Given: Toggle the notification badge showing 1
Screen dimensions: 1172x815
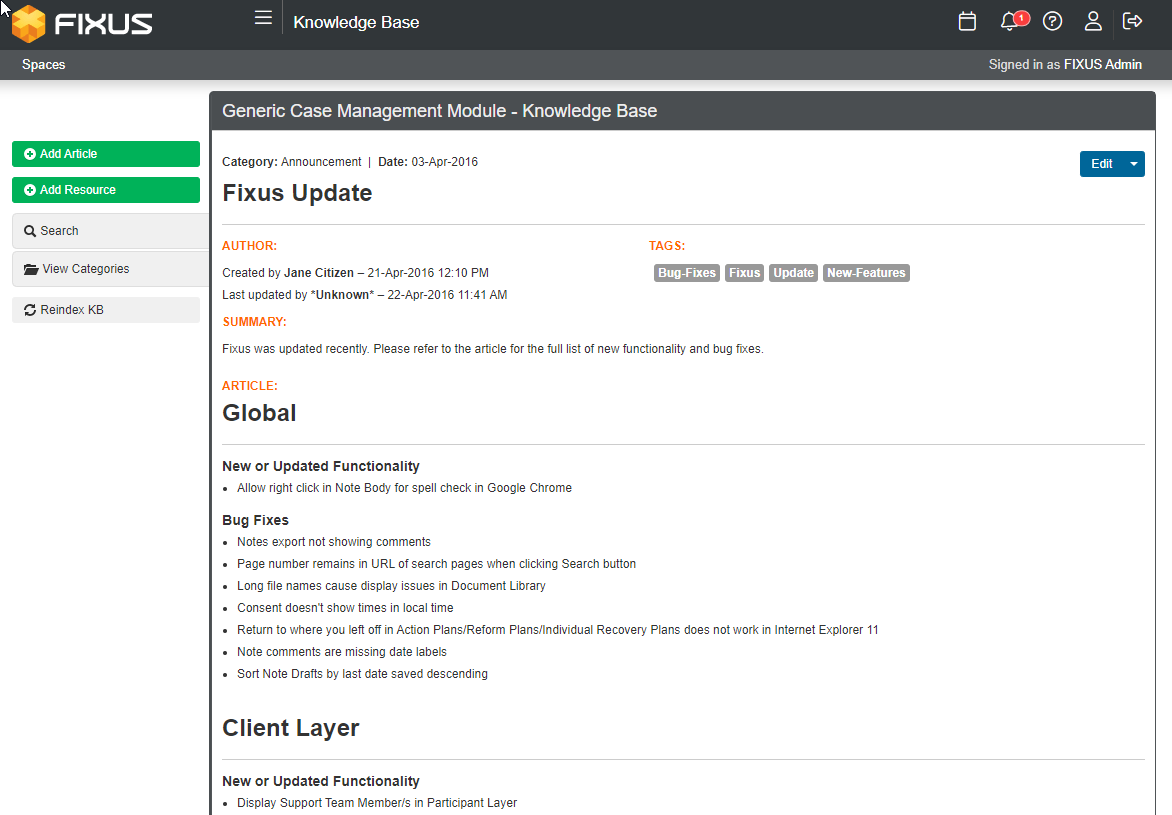Looking at the screenshot, I should tap(1020, 16).
